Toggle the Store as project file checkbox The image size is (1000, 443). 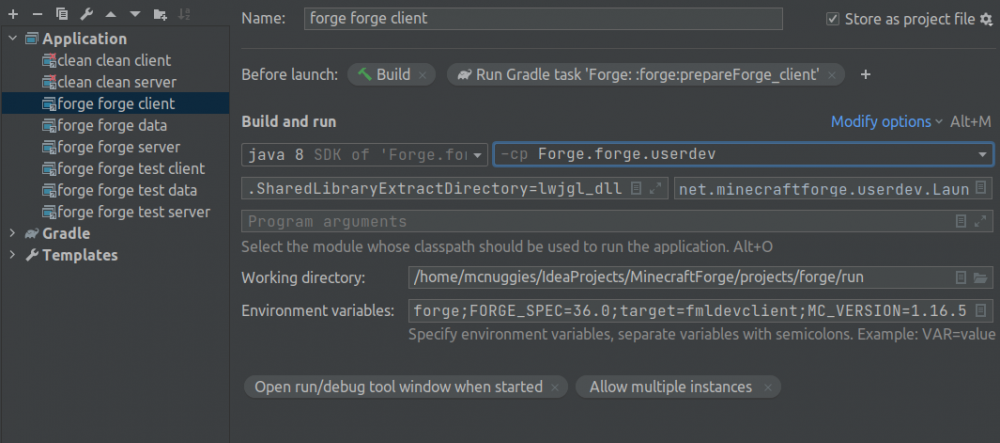click(833, 19)
